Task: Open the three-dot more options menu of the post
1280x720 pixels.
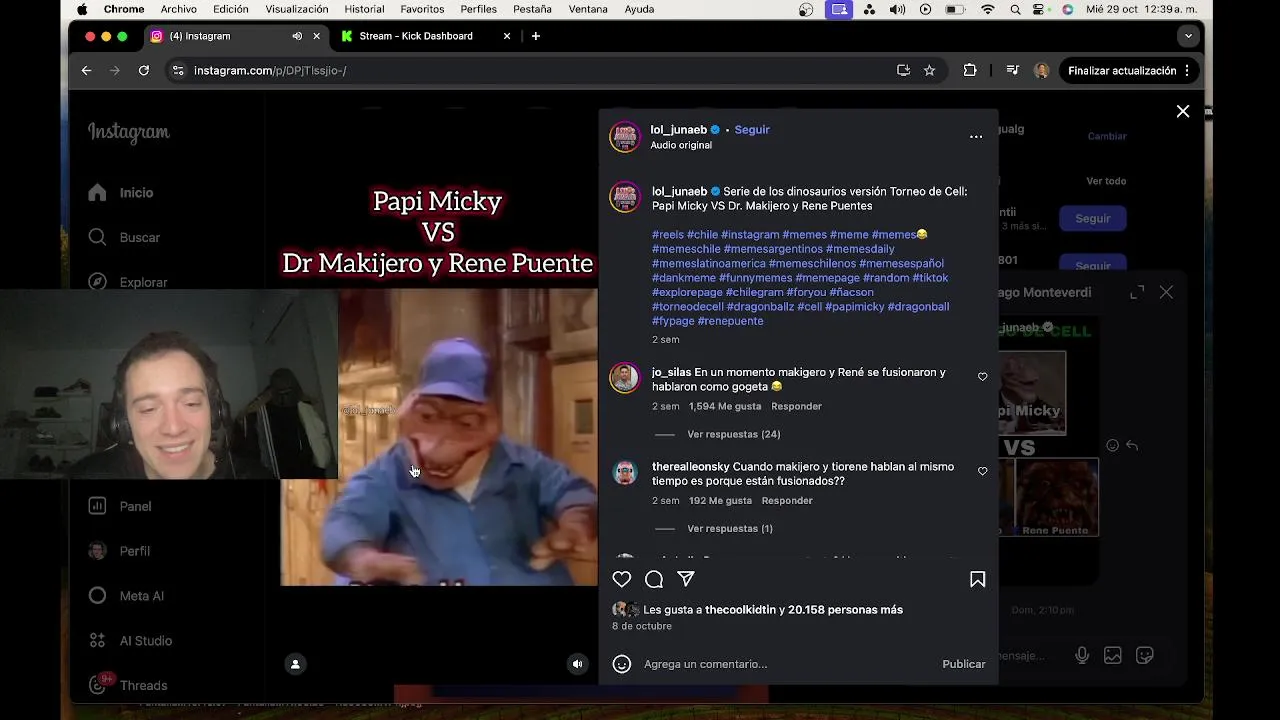Action: (976, 137)
